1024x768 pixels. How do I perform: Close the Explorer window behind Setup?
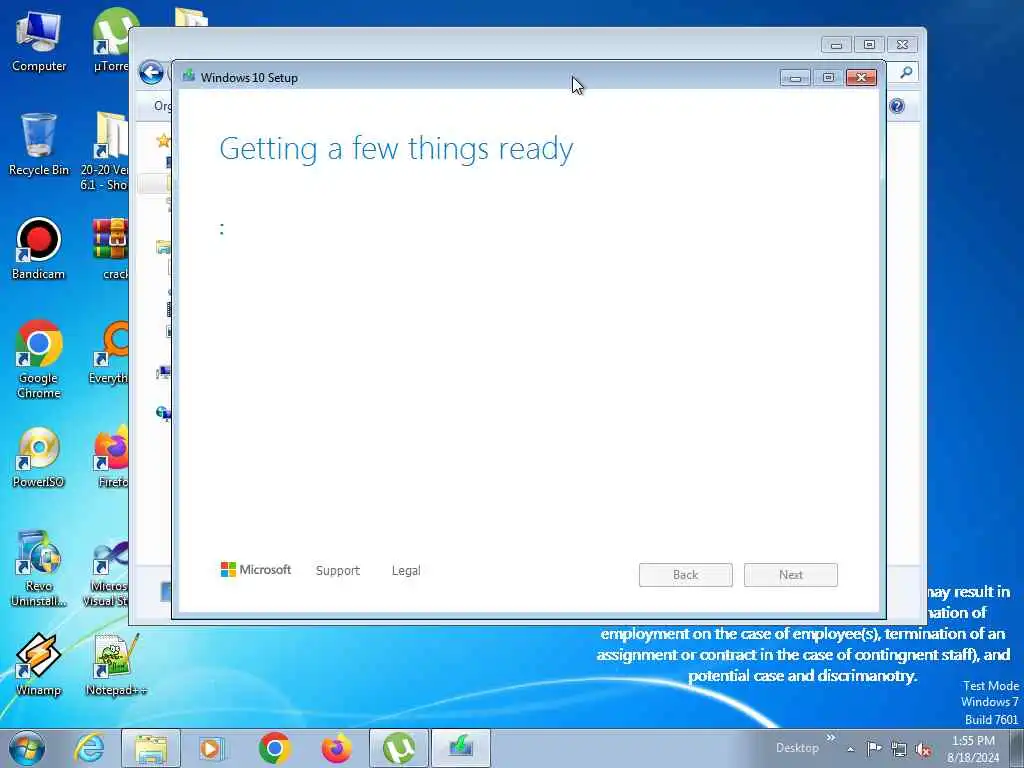click(903, 44)
